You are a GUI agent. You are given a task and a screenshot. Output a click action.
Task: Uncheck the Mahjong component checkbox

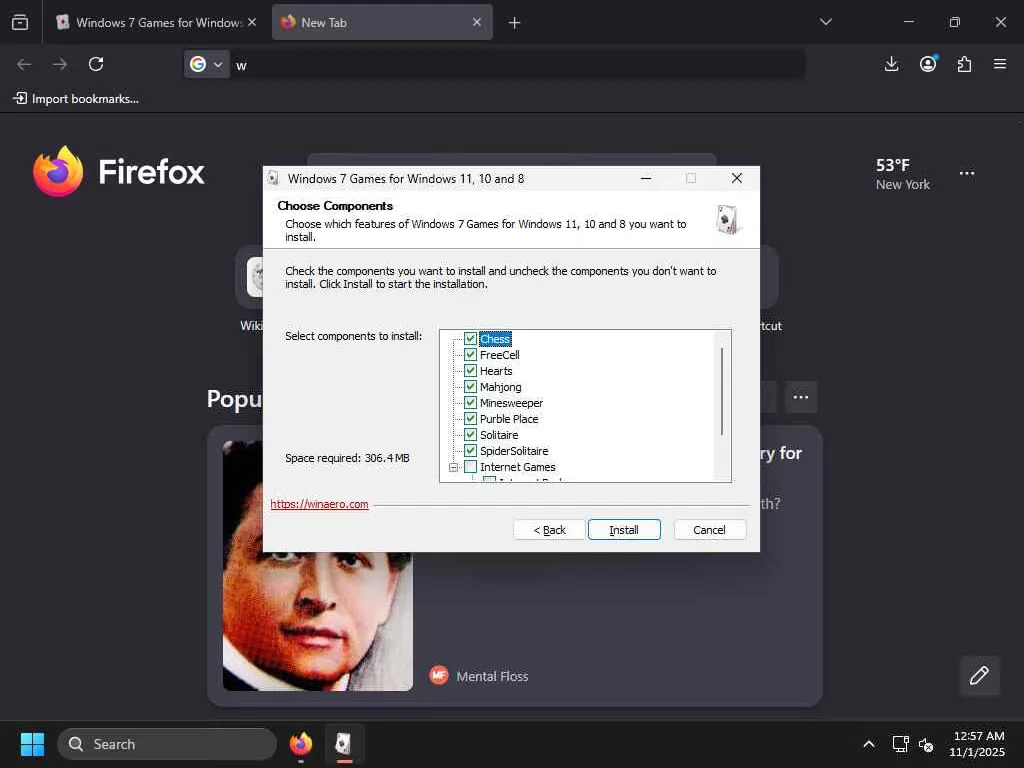point(470,387)
